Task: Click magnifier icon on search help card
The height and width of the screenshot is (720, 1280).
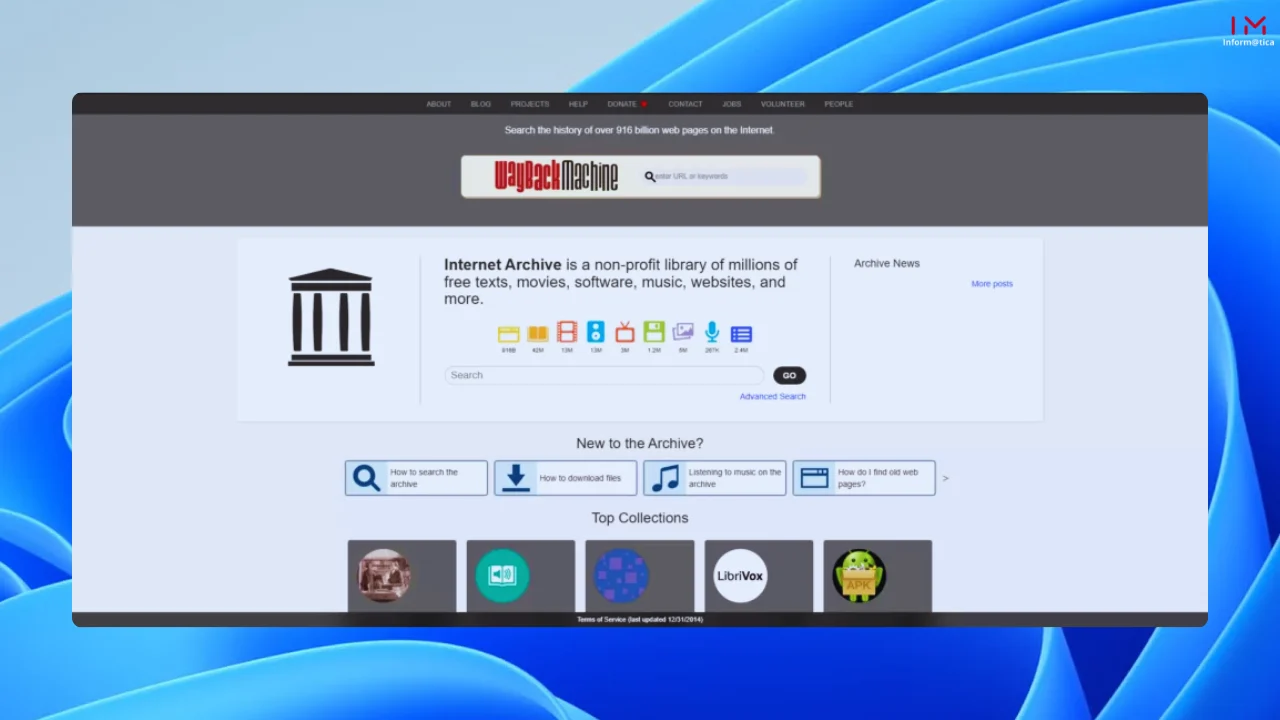Action: coord(367,478)
